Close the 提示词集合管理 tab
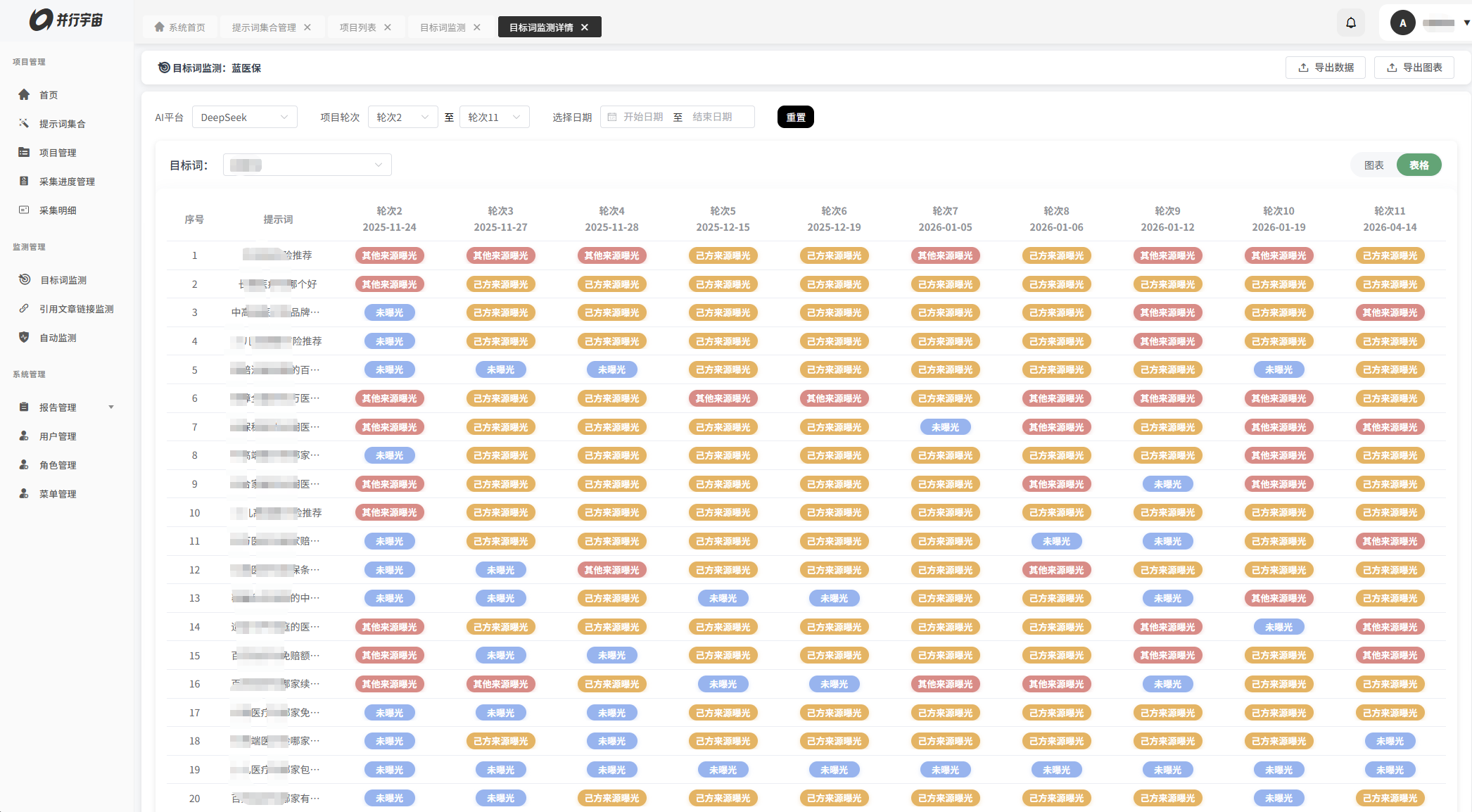1472x812 pixels. tap(307, 27)
